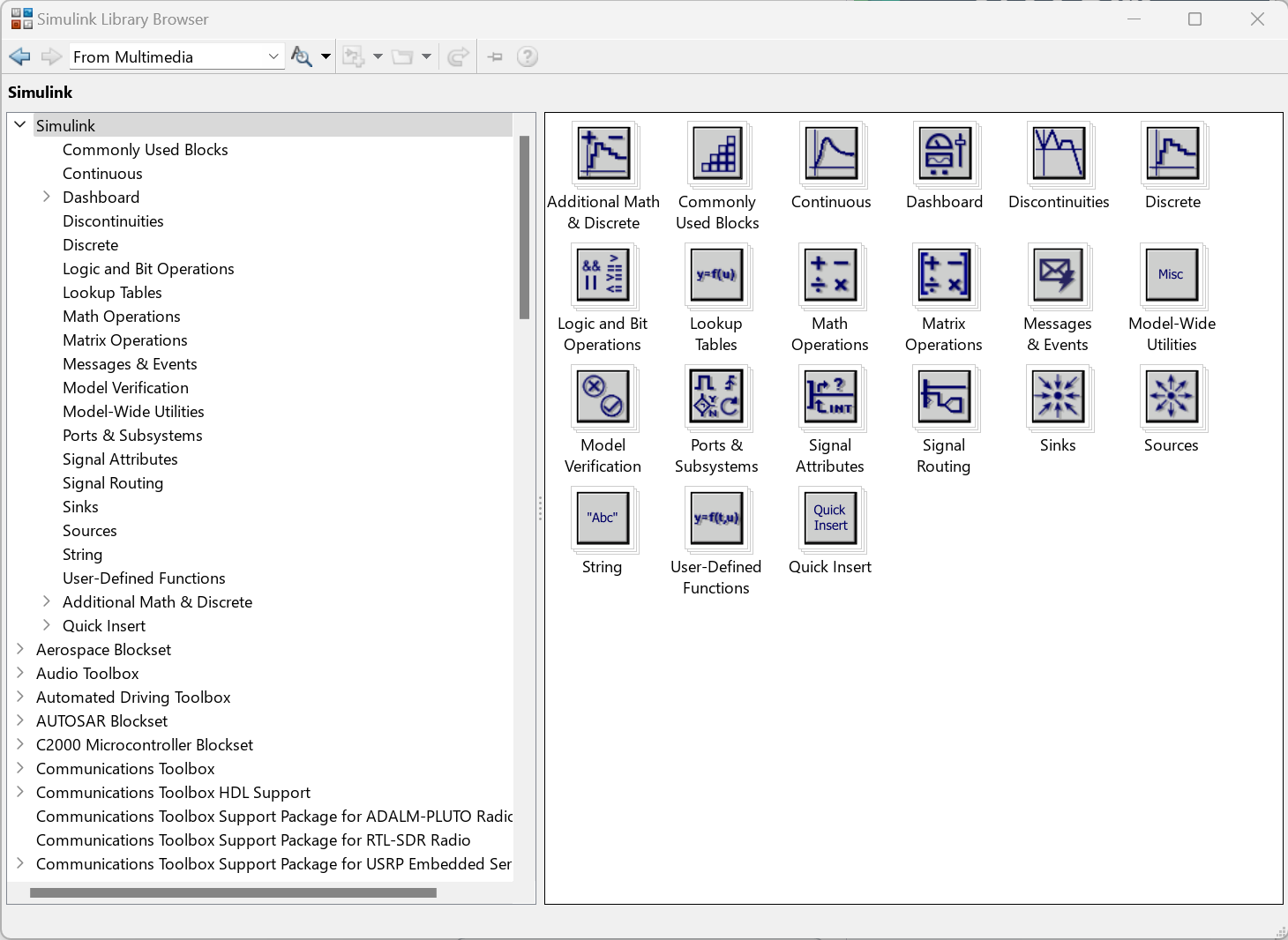Expand the Dashboard tree node

pos(47,197)
